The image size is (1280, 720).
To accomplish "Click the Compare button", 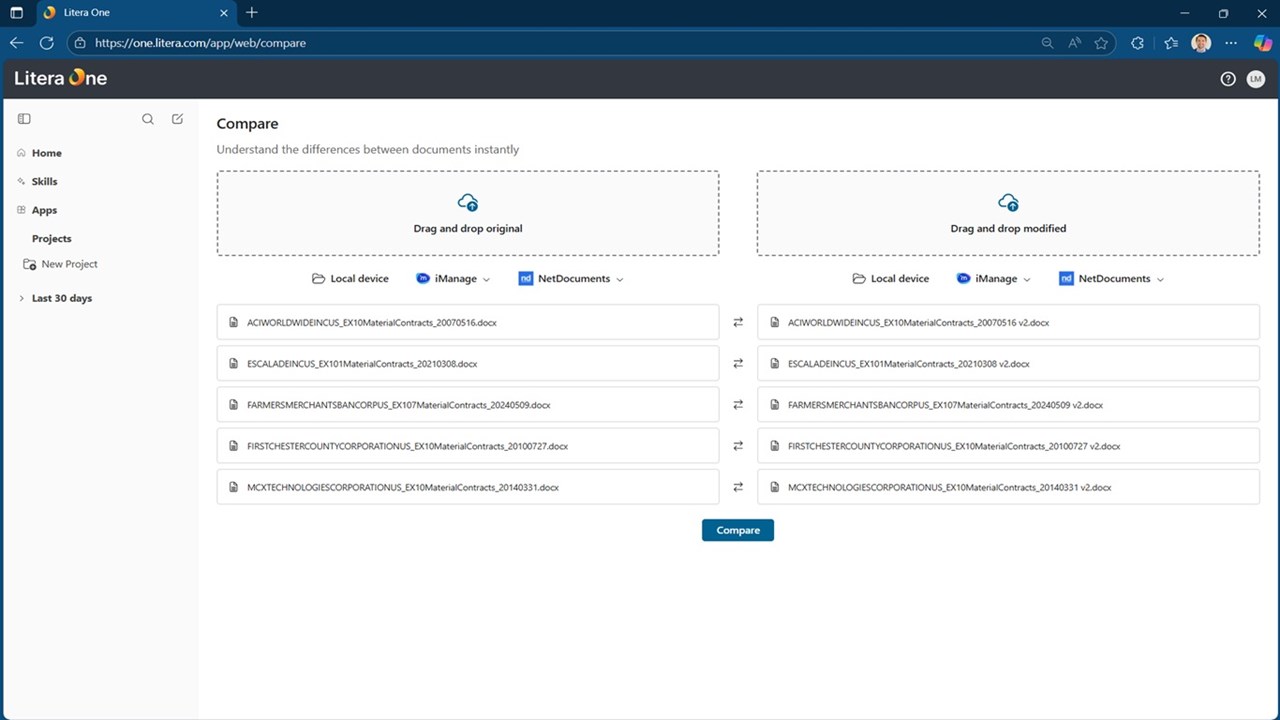I will pyautogui.click(x=738, y=530).
